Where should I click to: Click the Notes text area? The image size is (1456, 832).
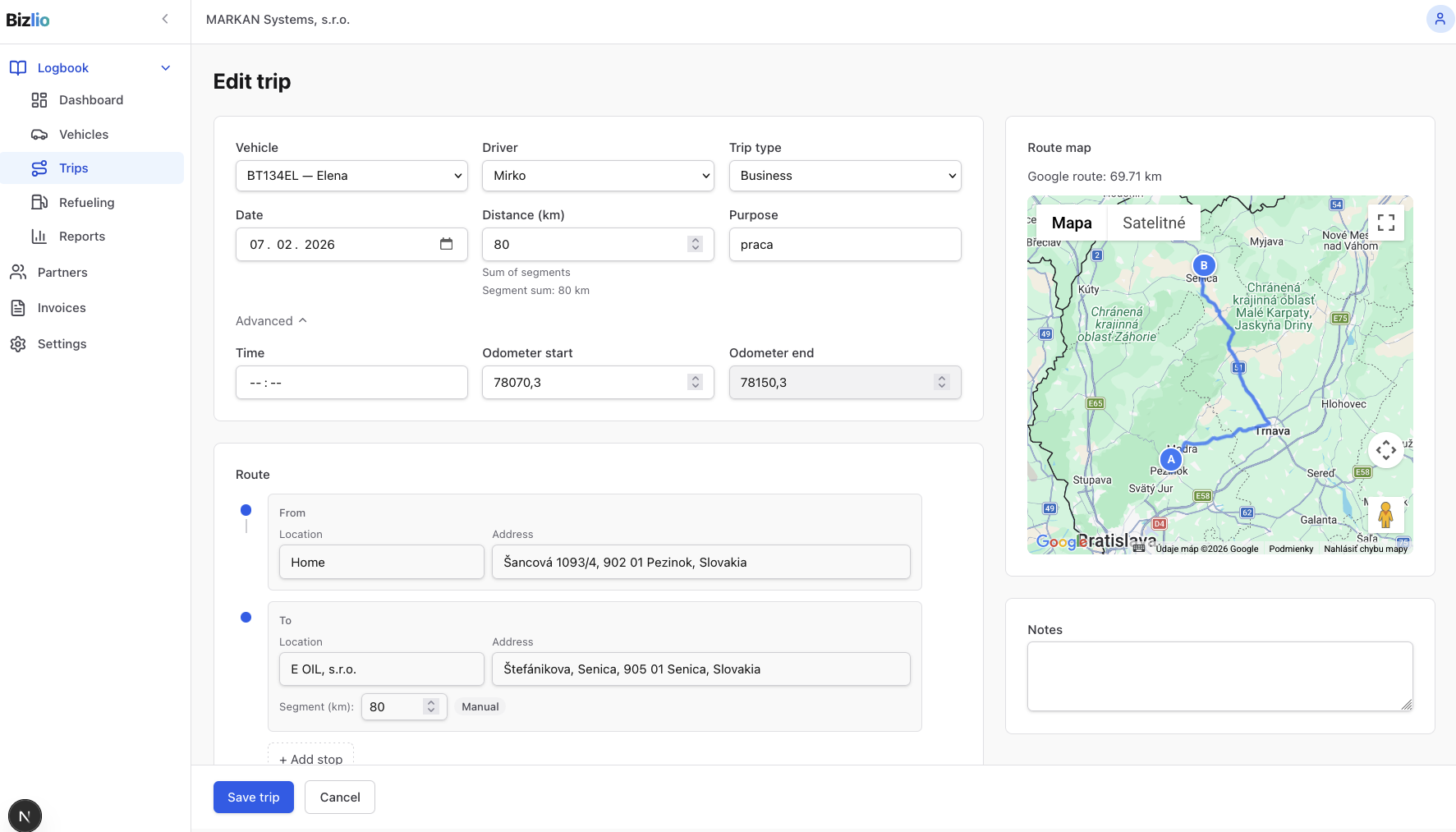(1219, 676)
